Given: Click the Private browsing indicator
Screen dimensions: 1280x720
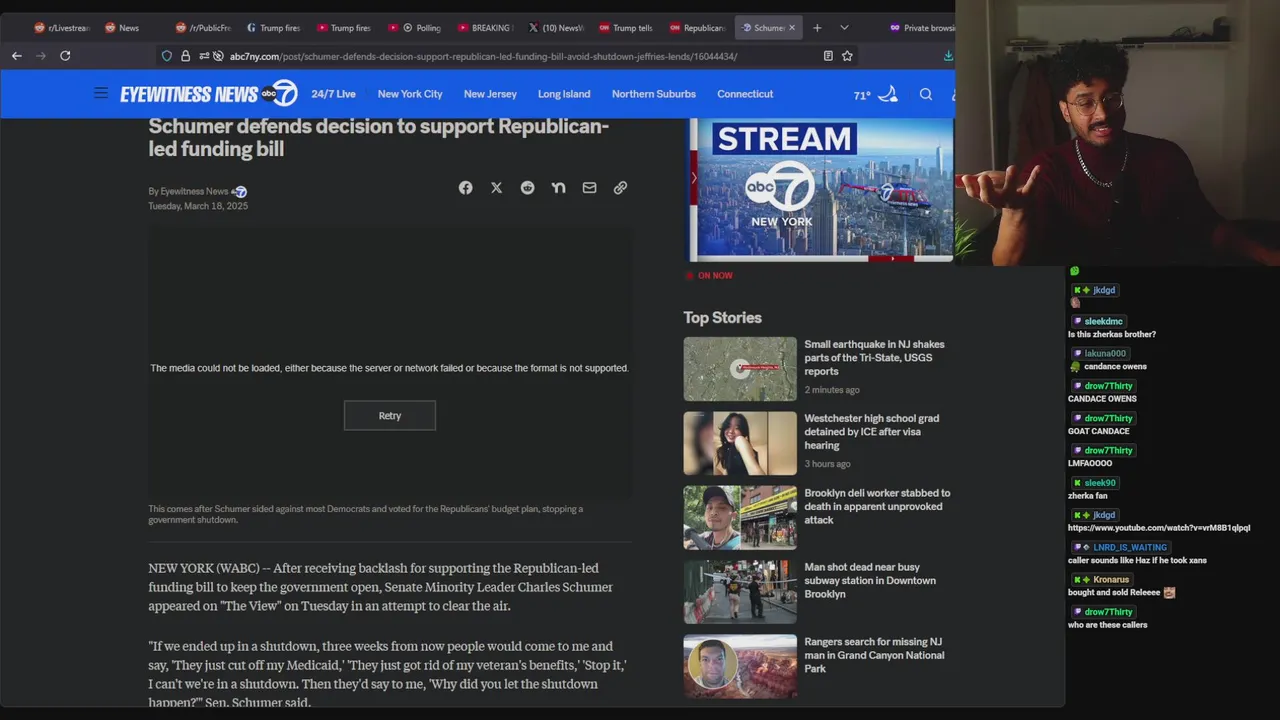Looking at the screenshot, I should coord(921,28).
